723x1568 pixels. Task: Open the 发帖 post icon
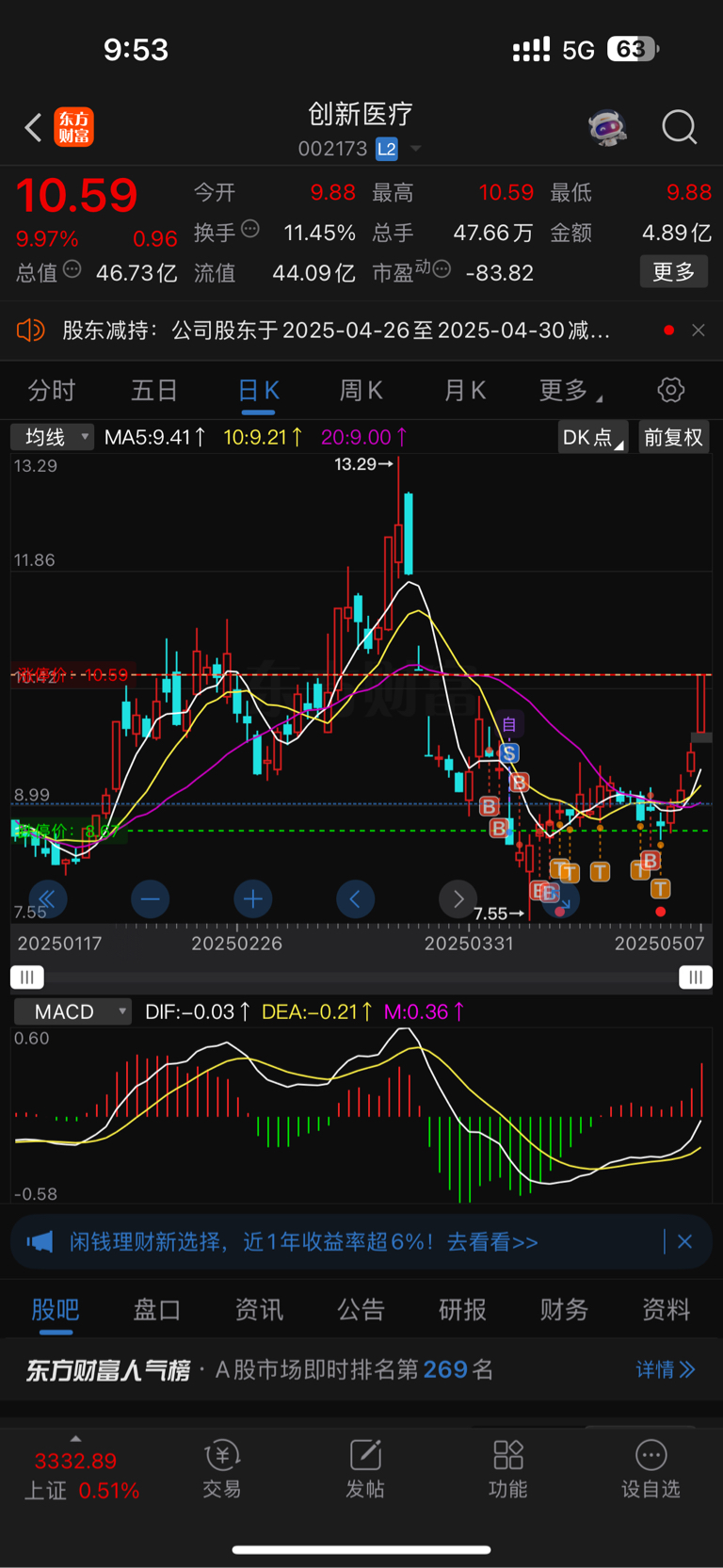(x=365, y=1469)
